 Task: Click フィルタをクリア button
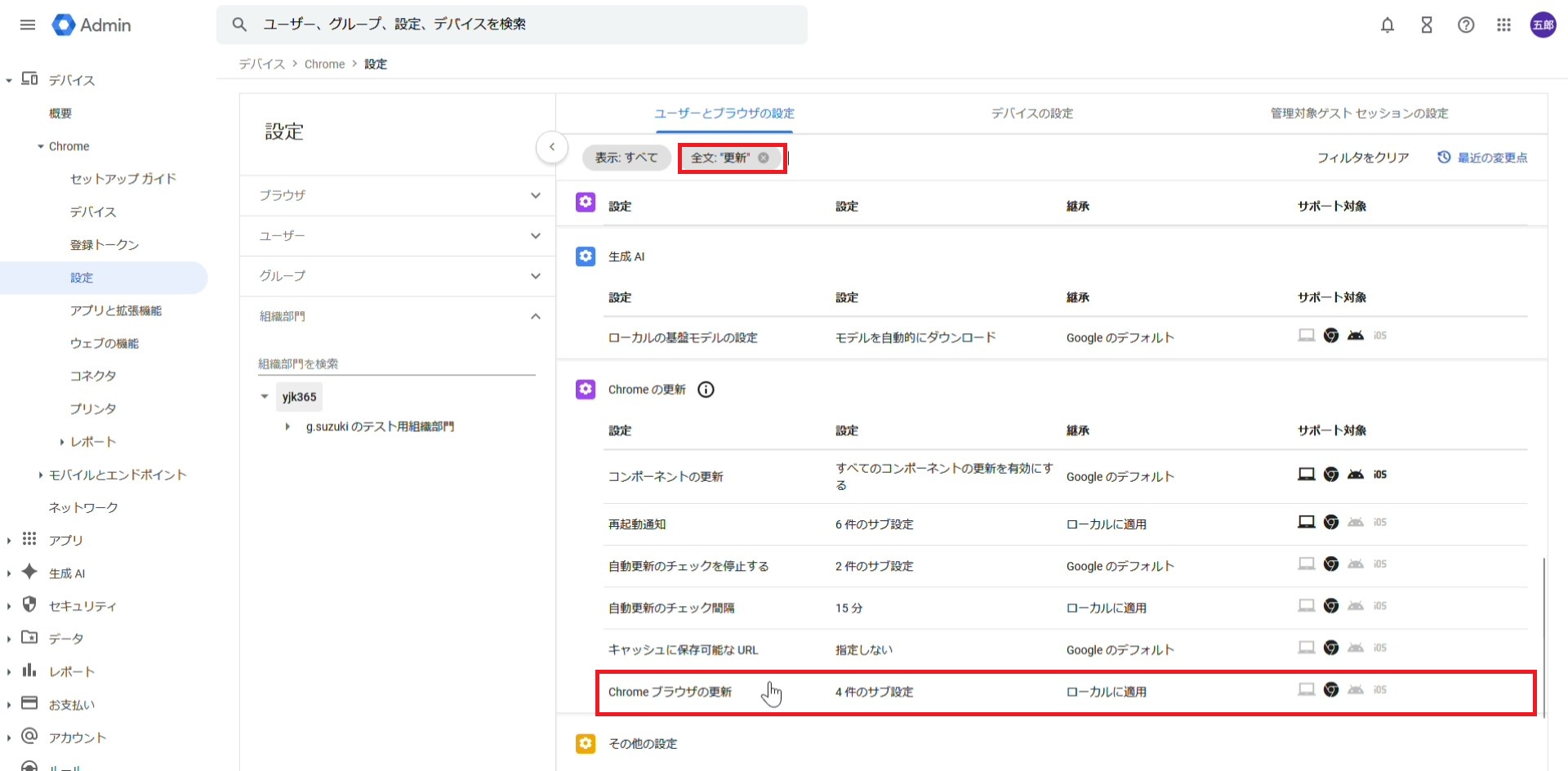click(1362, 158)
